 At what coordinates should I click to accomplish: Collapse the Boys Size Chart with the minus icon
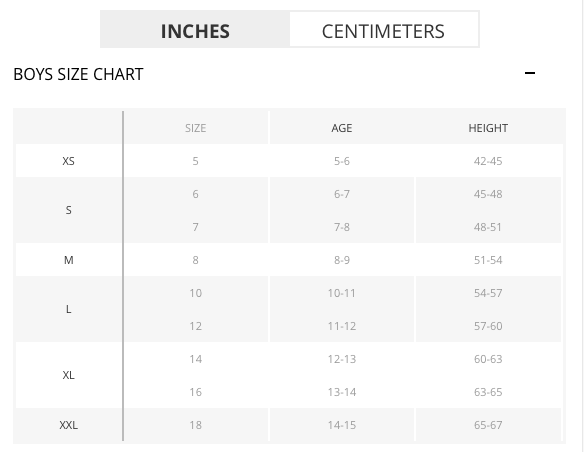tap(530, 73)
